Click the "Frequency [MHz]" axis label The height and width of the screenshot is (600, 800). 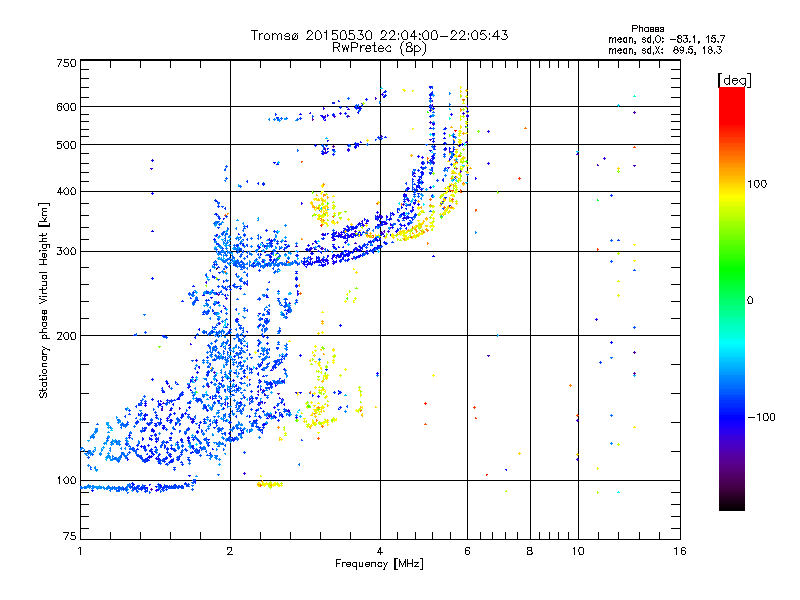coord(379,564)
